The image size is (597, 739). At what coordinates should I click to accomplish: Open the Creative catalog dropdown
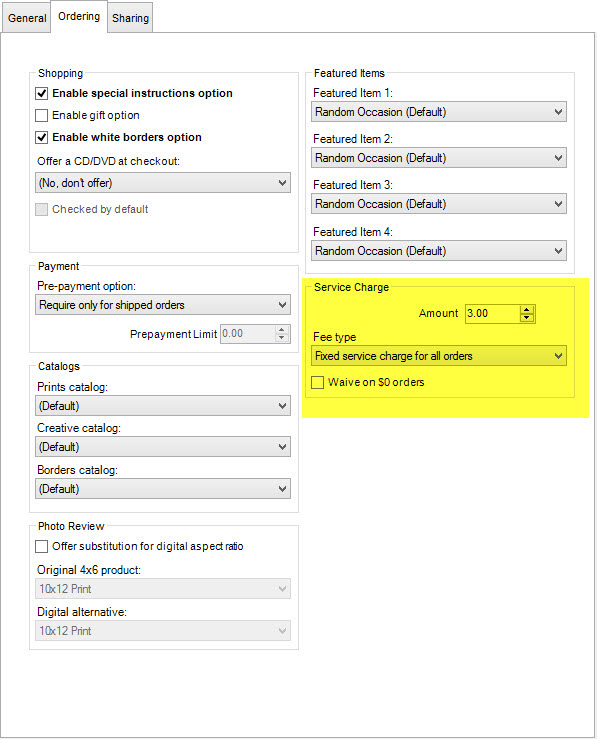coord(163,447)
